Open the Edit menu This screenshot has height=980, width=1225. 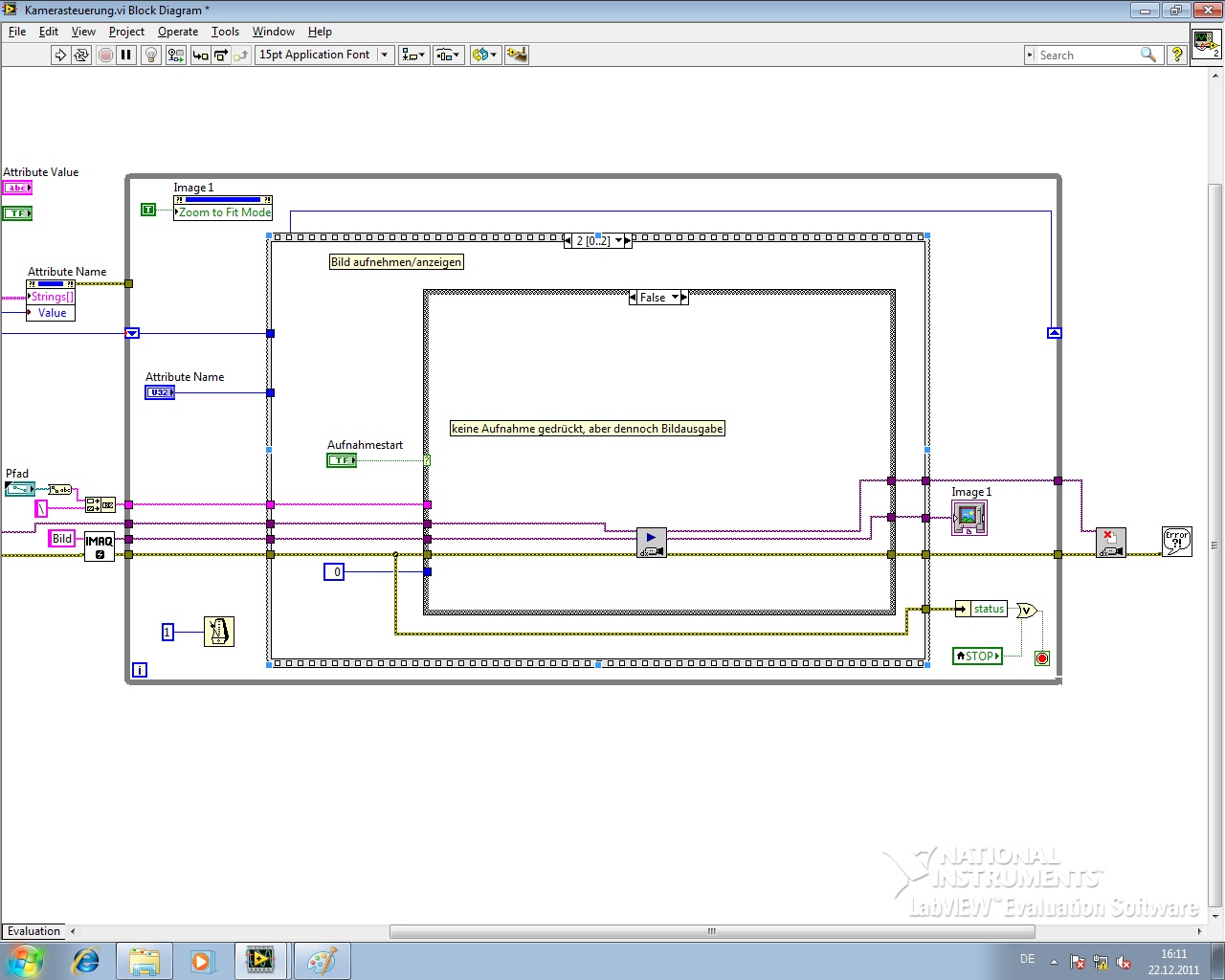pyautogui.click(x=49, y=32)
